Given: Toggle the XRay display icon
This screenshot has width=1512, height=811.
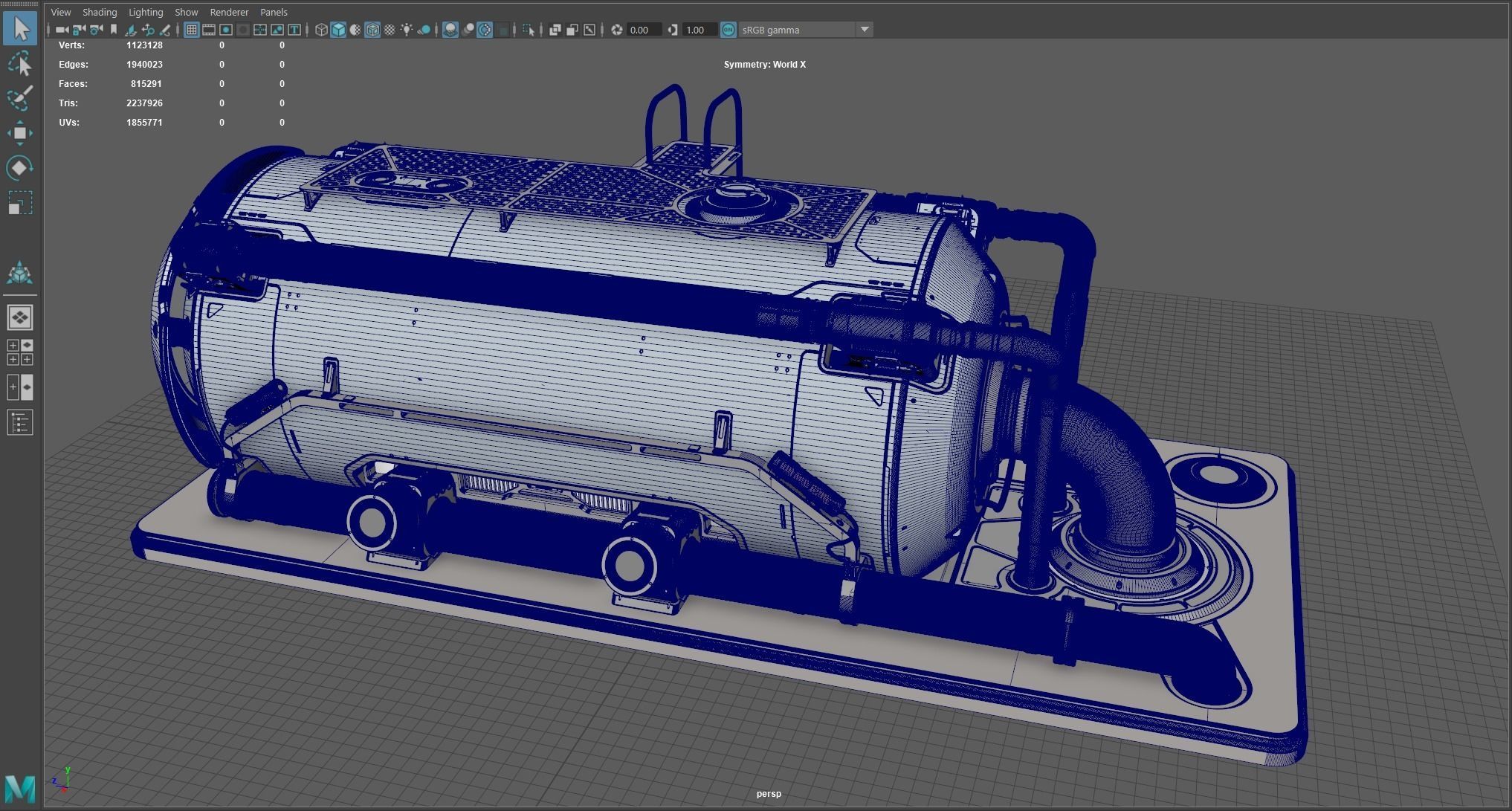Looking at the screenshot, I should 555,30.
